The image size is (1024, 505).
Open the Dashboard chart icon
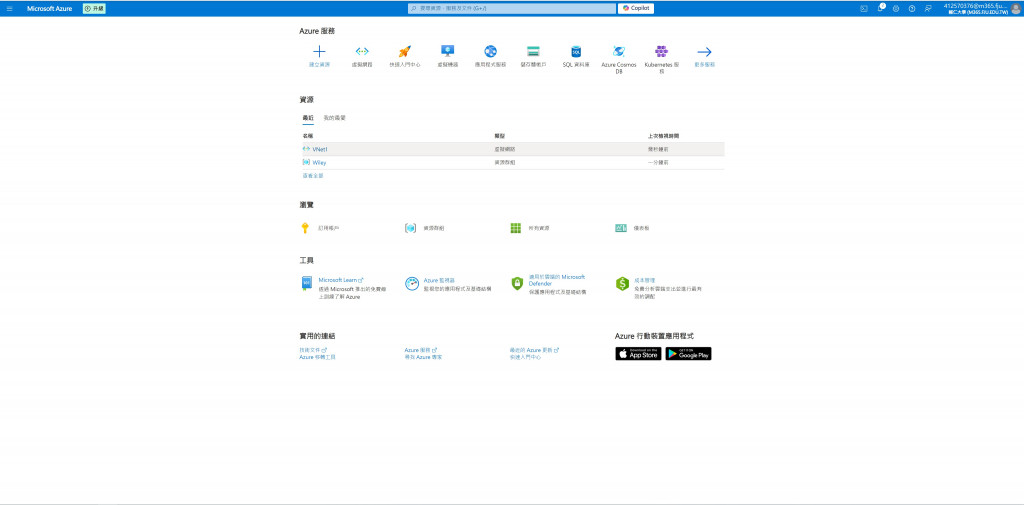620,228
